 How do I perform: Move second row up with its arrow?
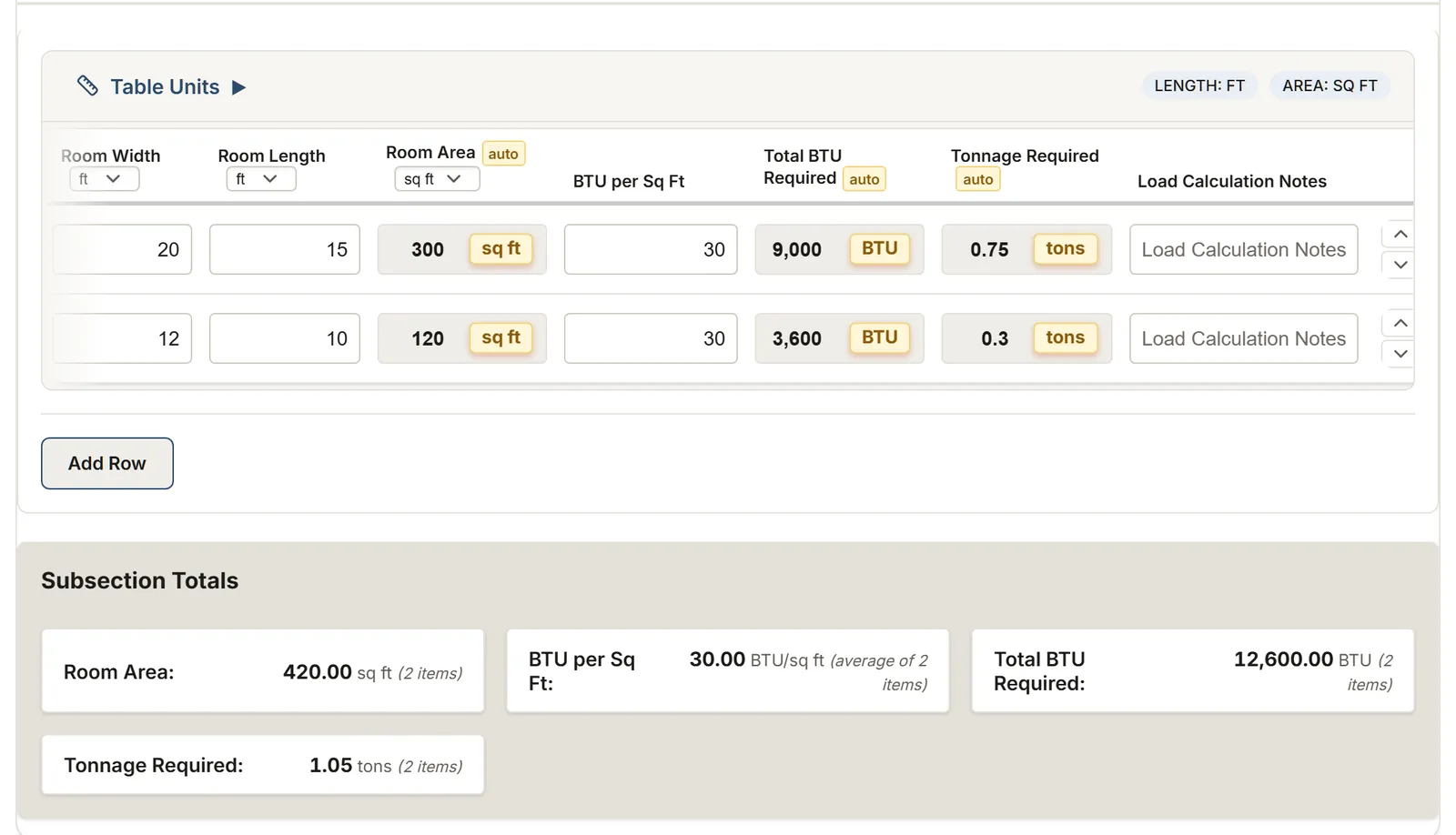tap(1400, 324)
